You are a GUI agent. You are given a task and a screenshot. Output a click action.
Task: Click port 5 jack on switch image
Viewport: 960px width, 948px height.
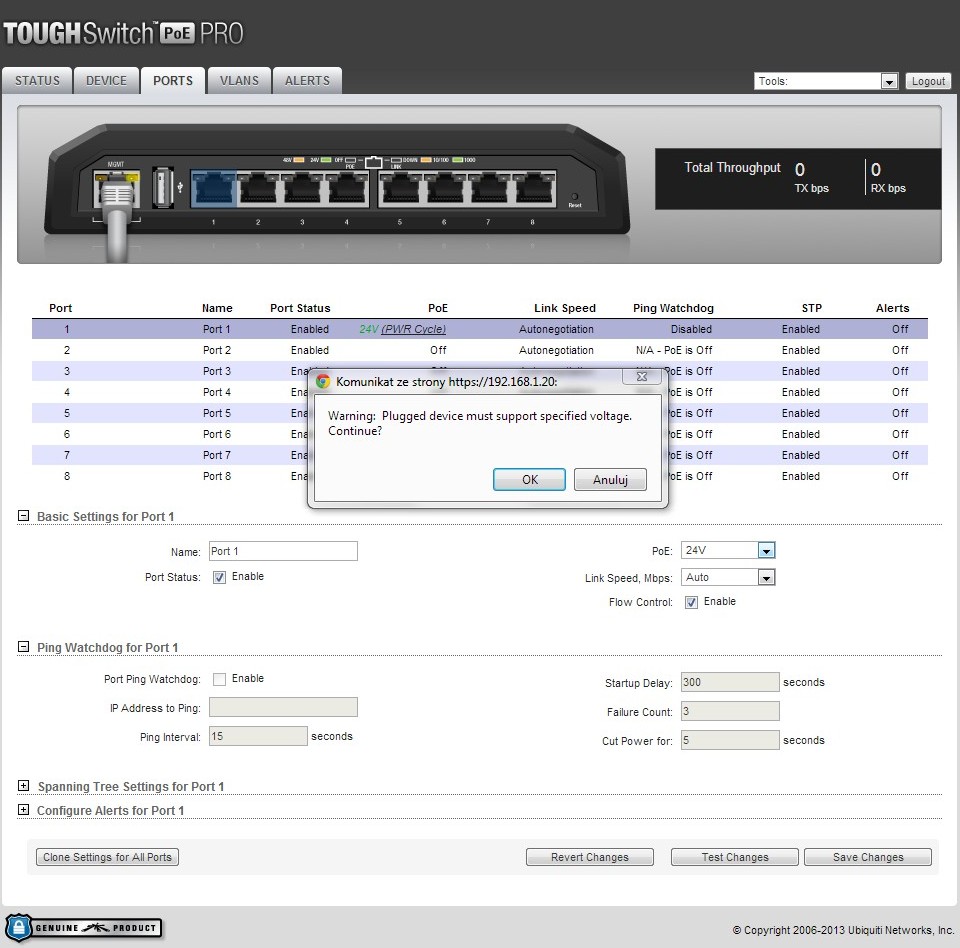click(400, 189)
